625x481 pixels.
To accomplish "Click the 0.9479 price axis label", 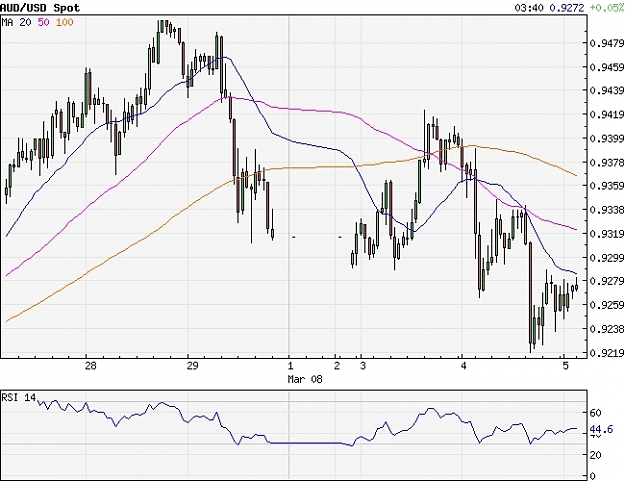I will (606, 43).
